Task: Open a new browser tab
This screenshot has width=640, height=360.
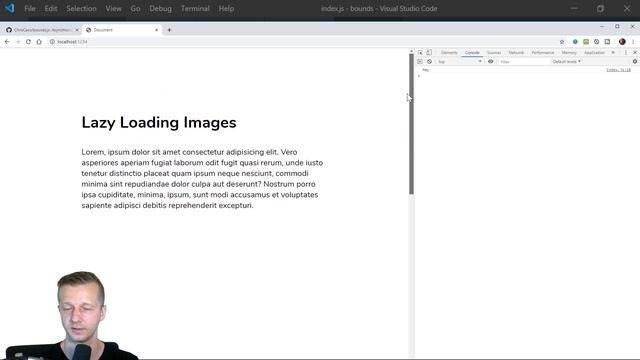Action: pyautogui.click(x=169, y=30)
